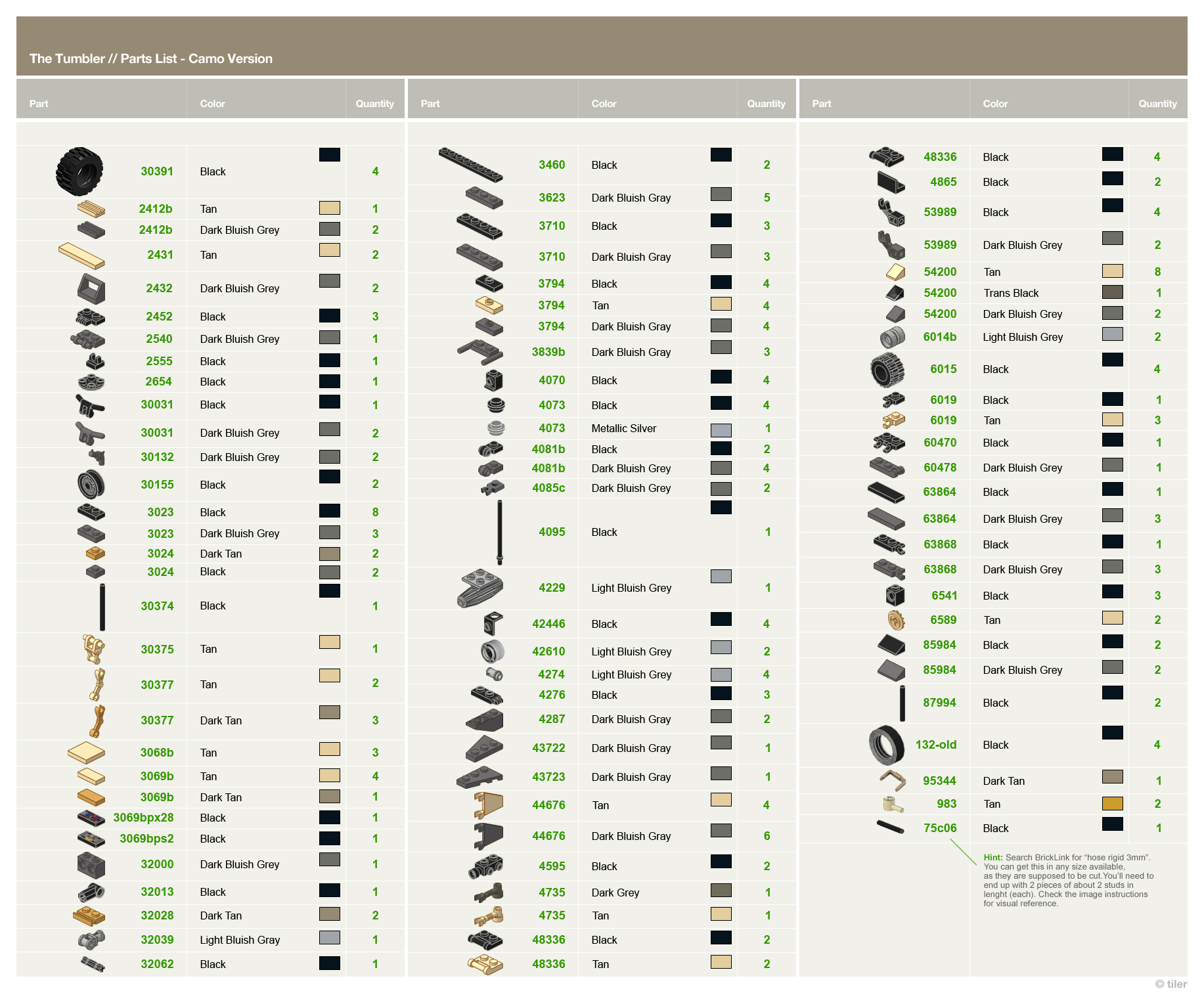Select part number "32062"
The width and height of the screenshot is (1204, 993).
coord(157,964)
